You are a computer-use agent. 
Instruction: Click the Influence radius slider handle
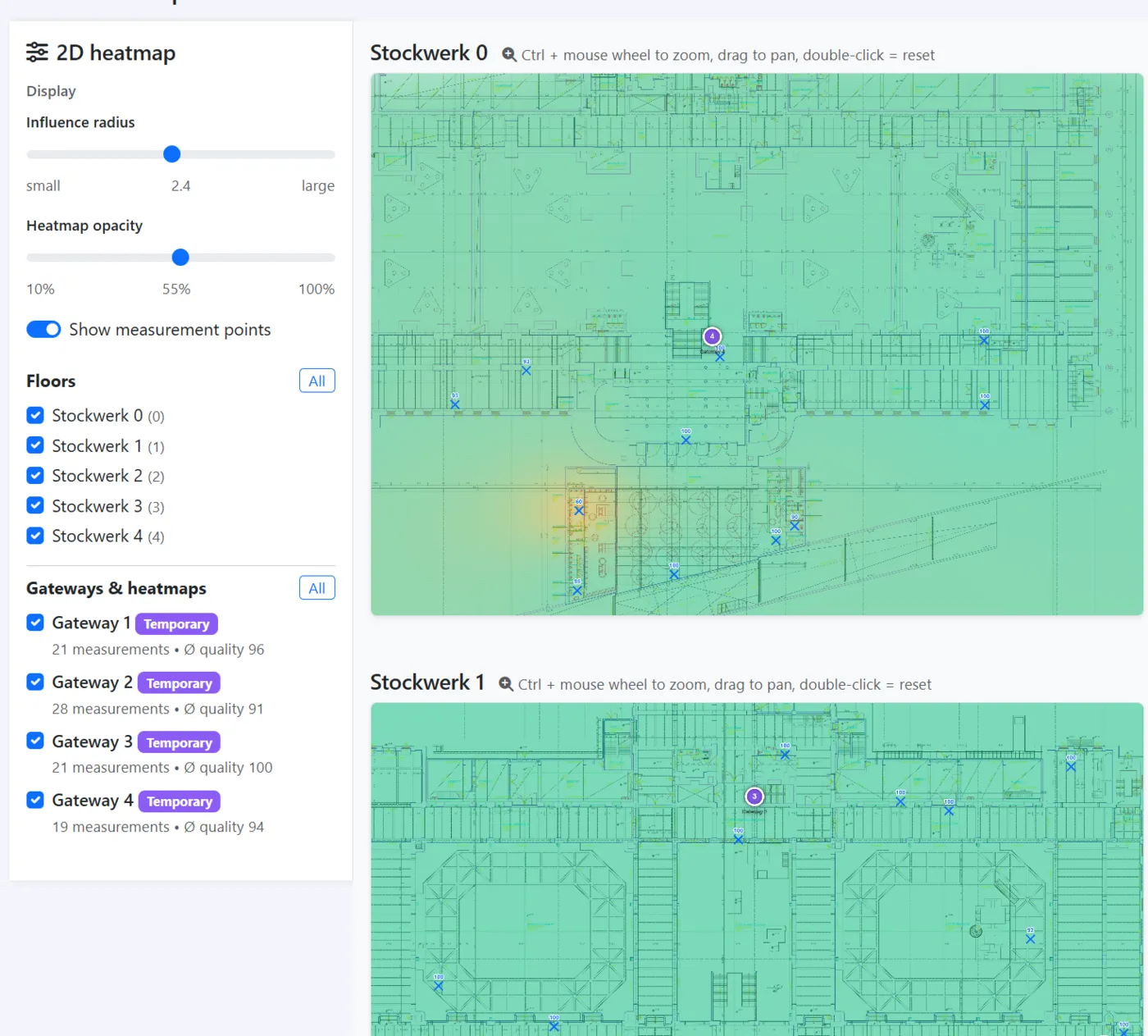(x=171, y=154)
